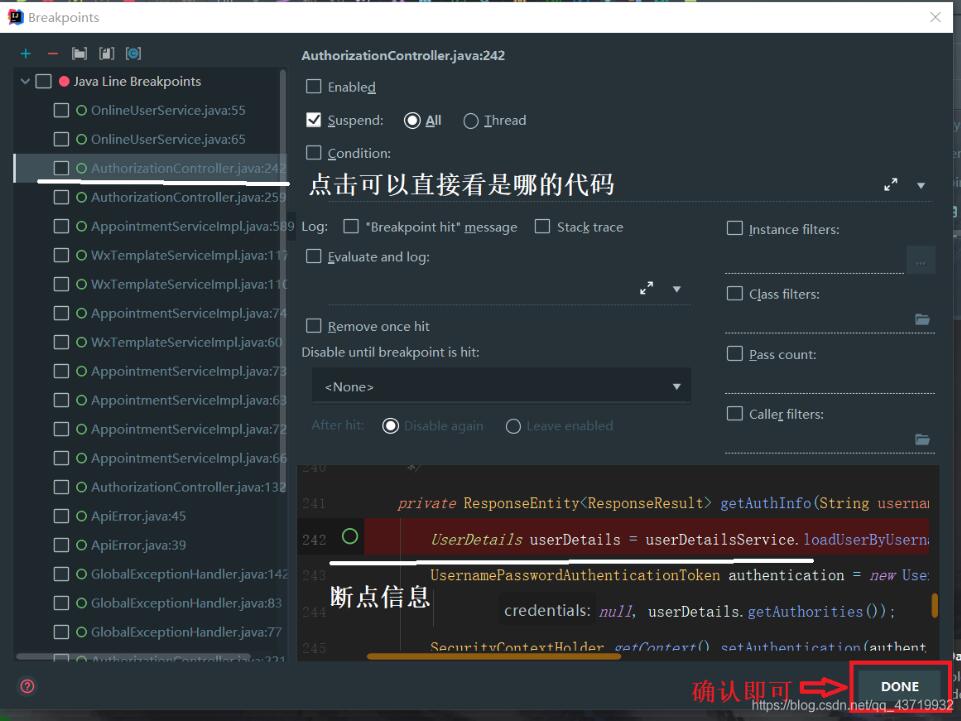Check the Stack trace logging option
The height and width of the screenshot is (721, 961).
[541, 227]
